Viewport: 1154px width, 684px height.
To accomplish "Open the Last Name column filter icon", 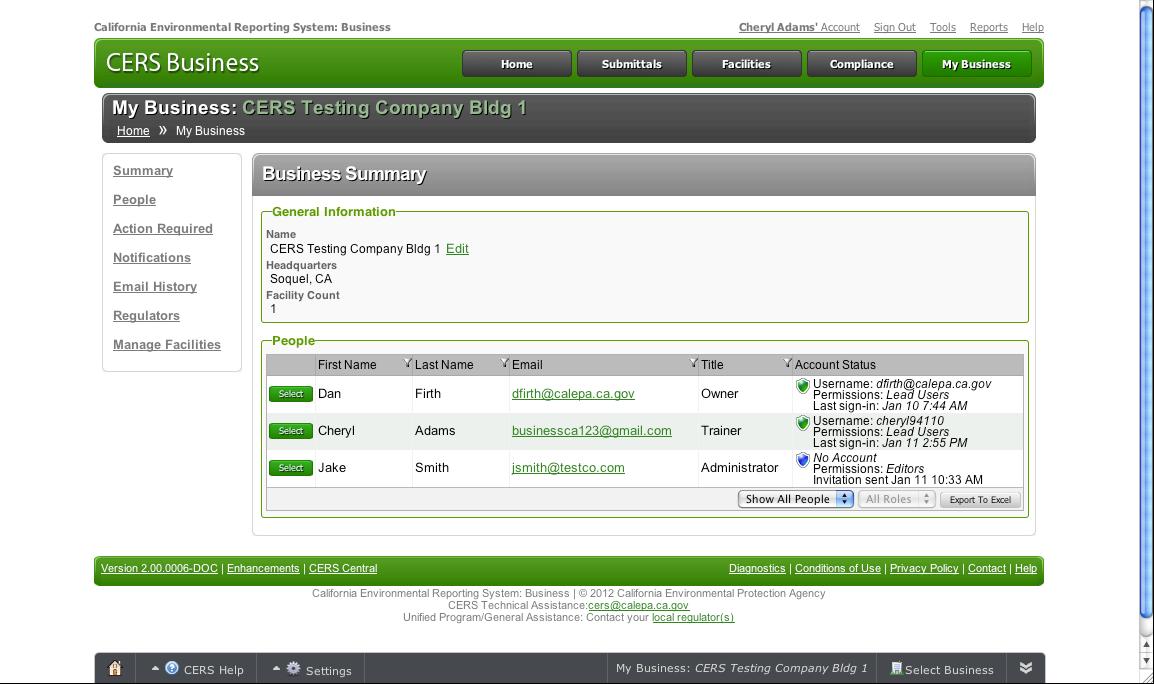I will coord(504,362).
